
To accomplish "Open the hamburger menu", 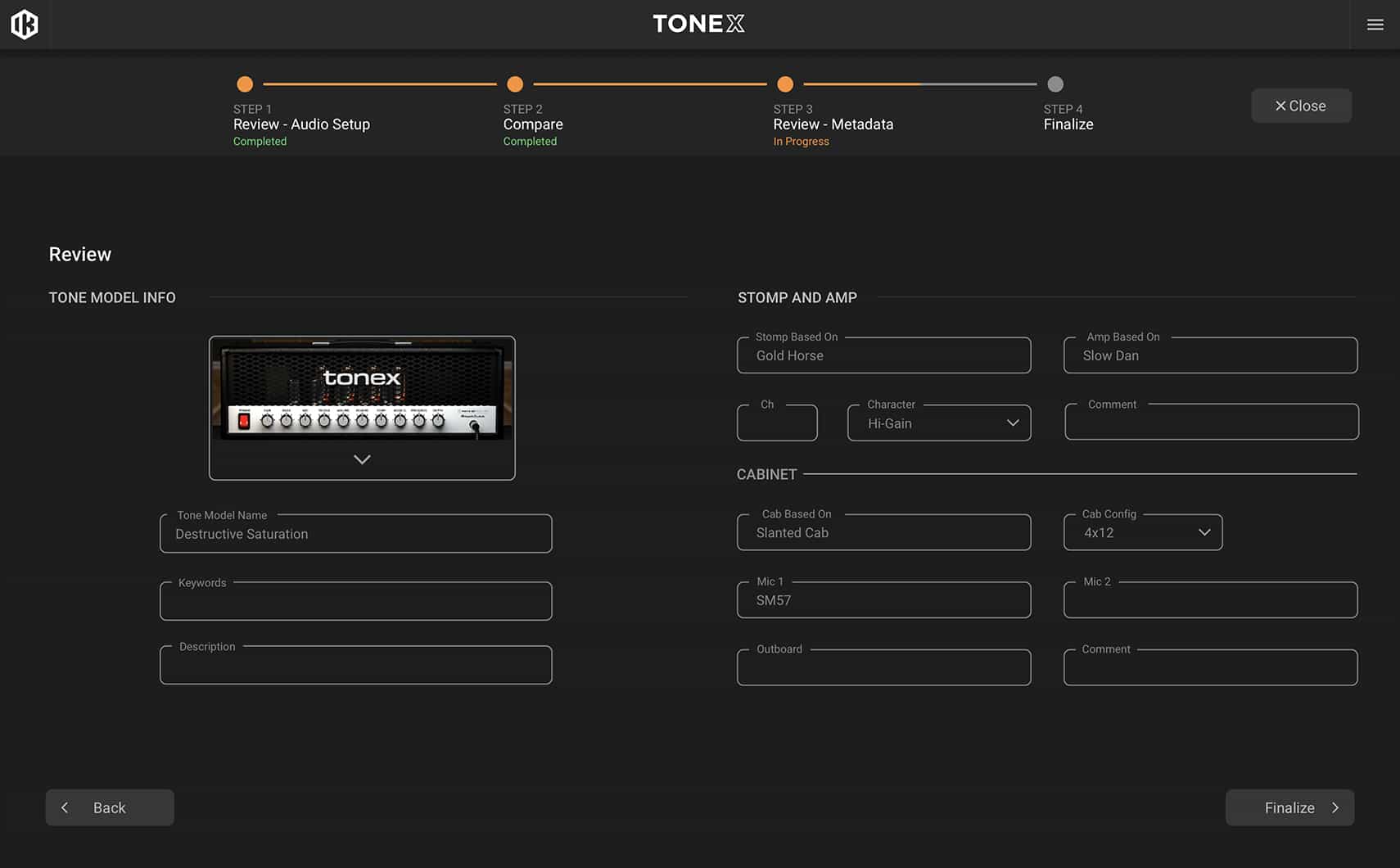I will pyautogui.click(x=1375, y=25).
